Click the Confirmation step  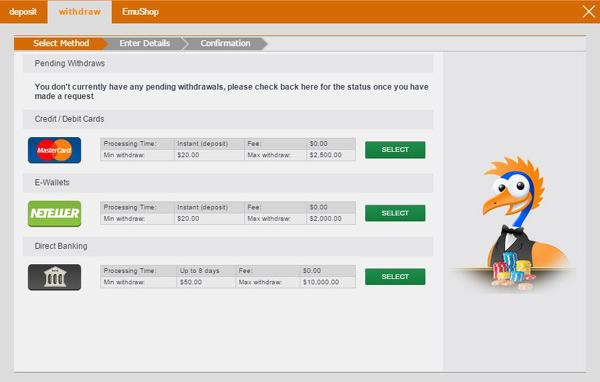225,43
